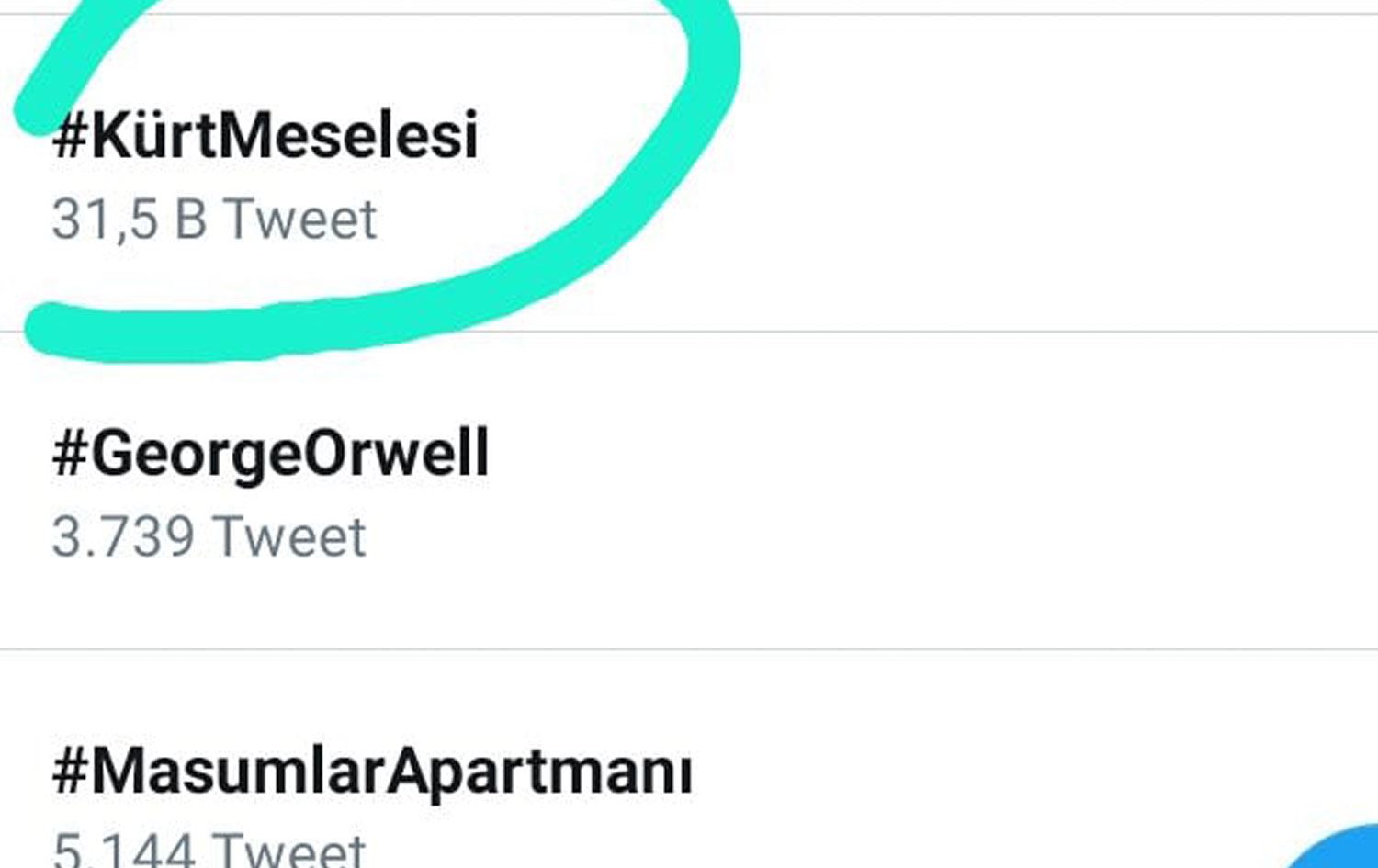The height and width of the screenshot is (868, 1378).
Task: Open the #MasumlarApartmanı trending hashtag
Action: pos(373,772)
